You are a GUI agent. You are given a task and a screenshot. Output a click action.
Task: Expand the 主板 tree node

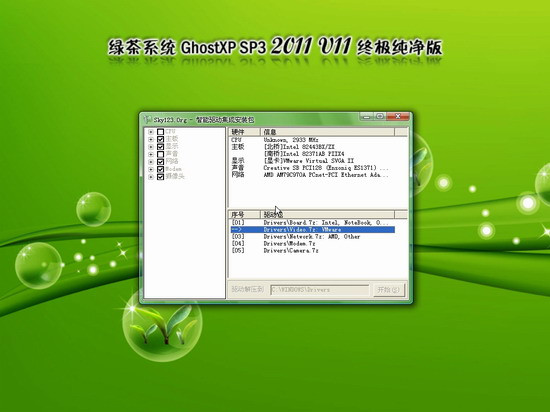151,139
